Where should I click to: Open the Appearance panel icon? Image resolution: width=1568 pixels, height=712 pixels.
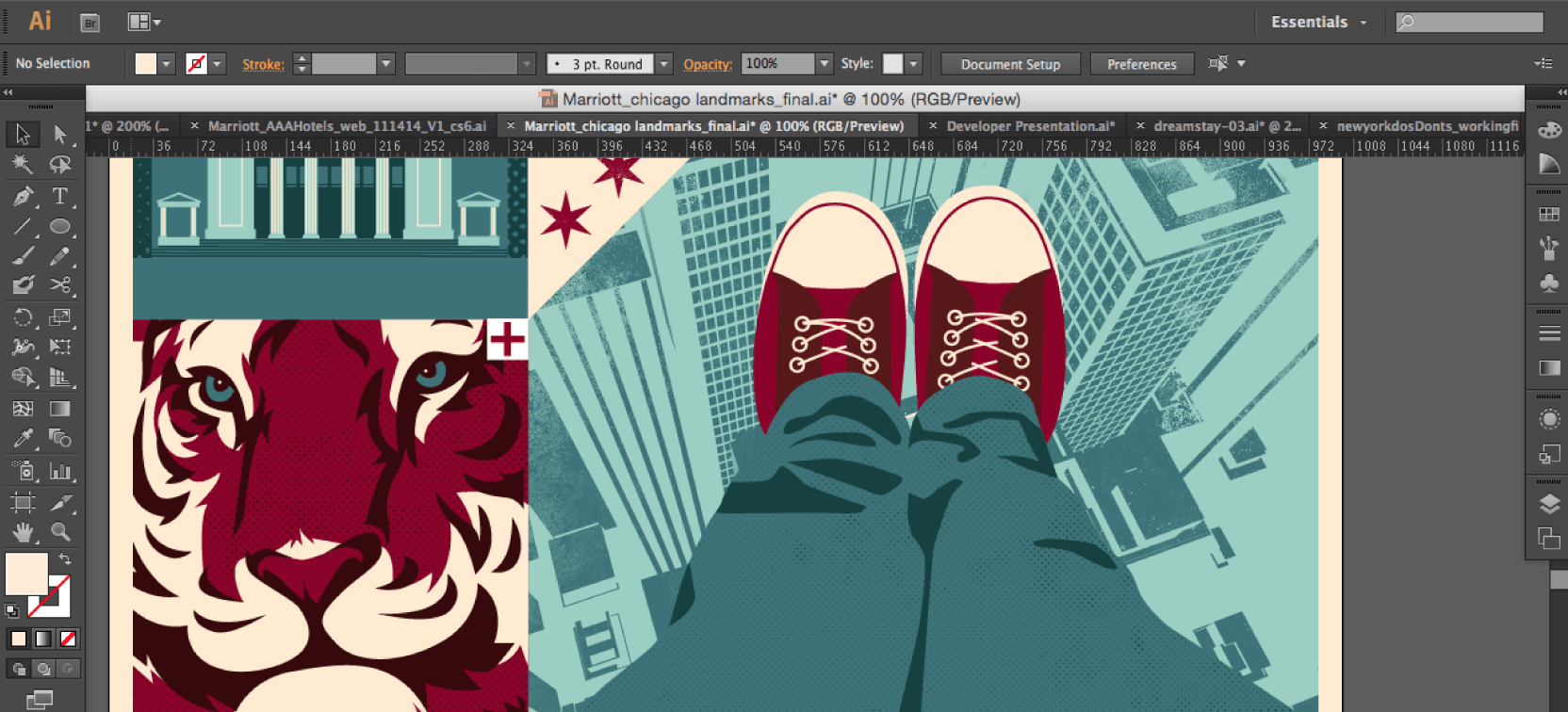pyautogui.click(x=1549, y=419)
